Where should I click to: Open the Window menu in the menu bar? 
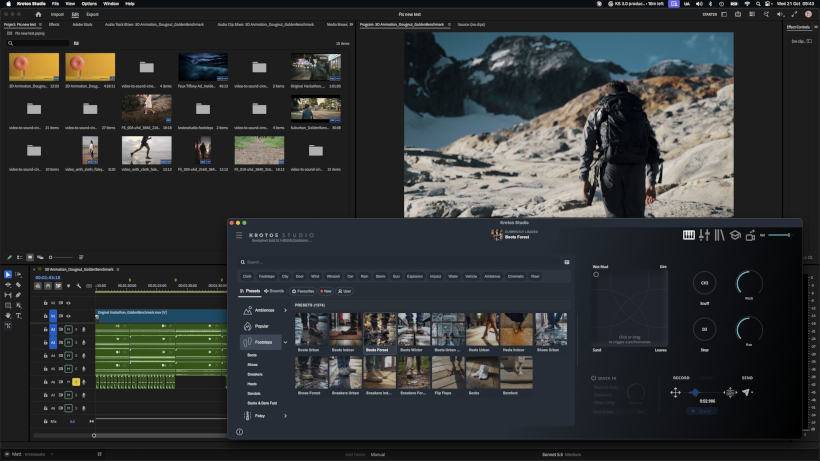(111, 4)
